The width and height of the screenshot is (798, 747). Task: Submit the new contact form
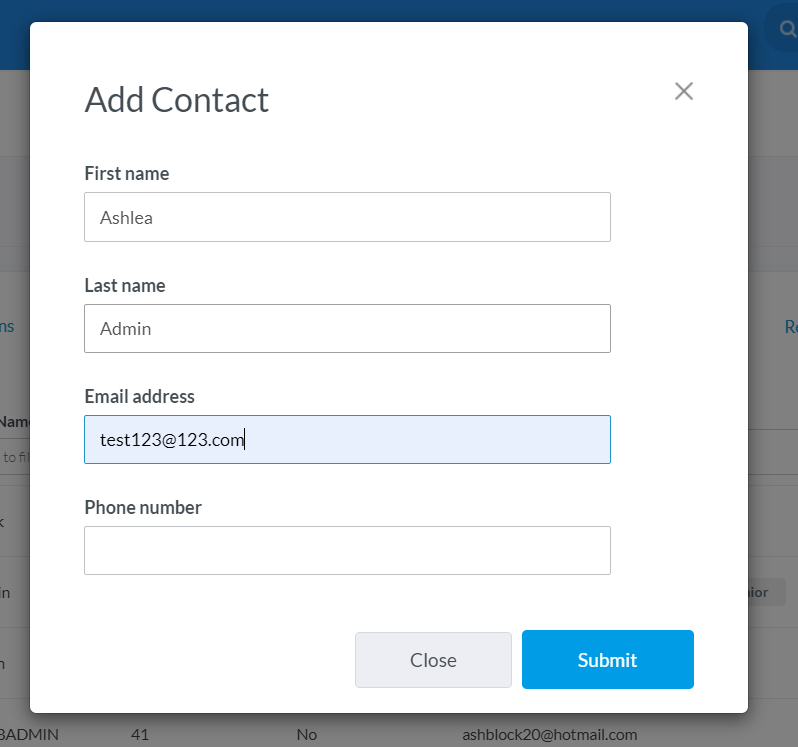pyautogui.click(x=608, y=659)
